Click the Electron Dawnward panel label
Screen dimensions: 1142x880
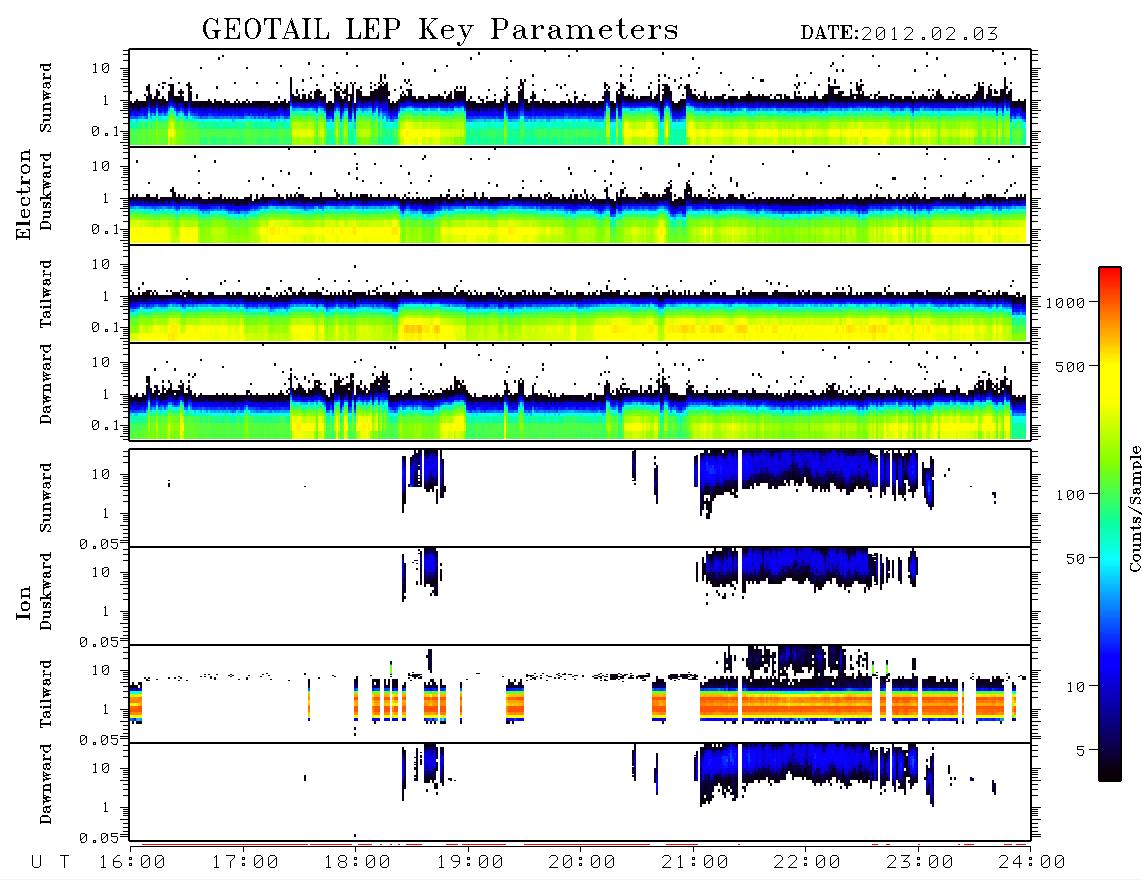[46, 384]
